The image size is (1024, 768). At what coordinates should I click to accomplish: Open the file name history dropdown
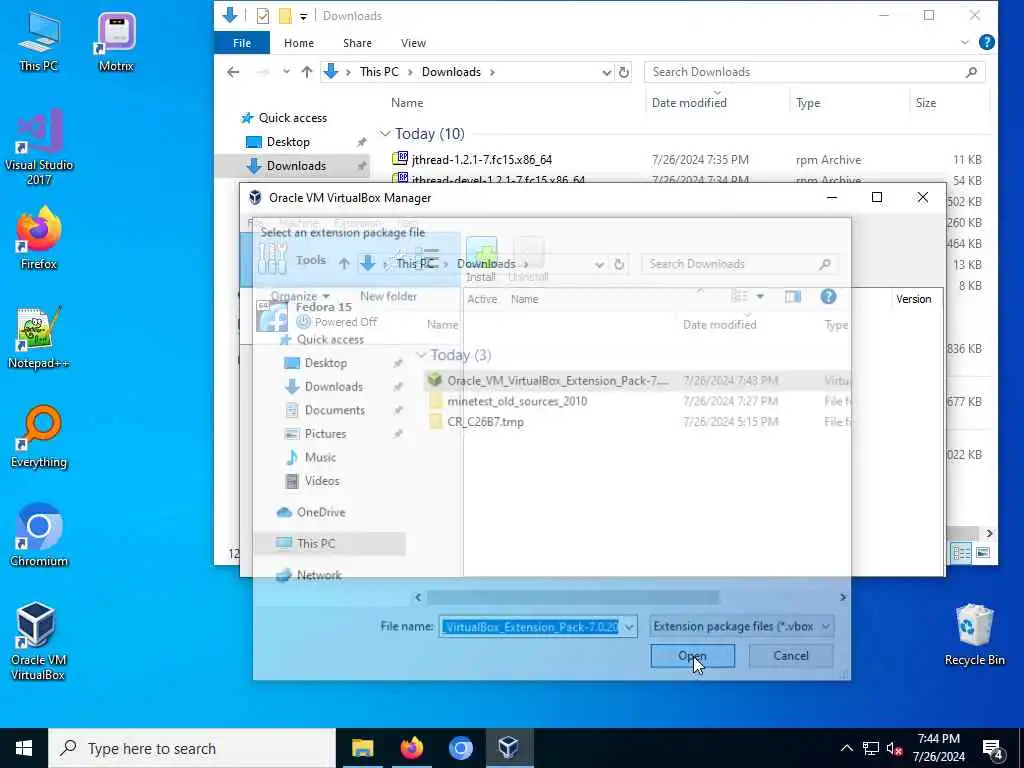(x=629, y=627)
